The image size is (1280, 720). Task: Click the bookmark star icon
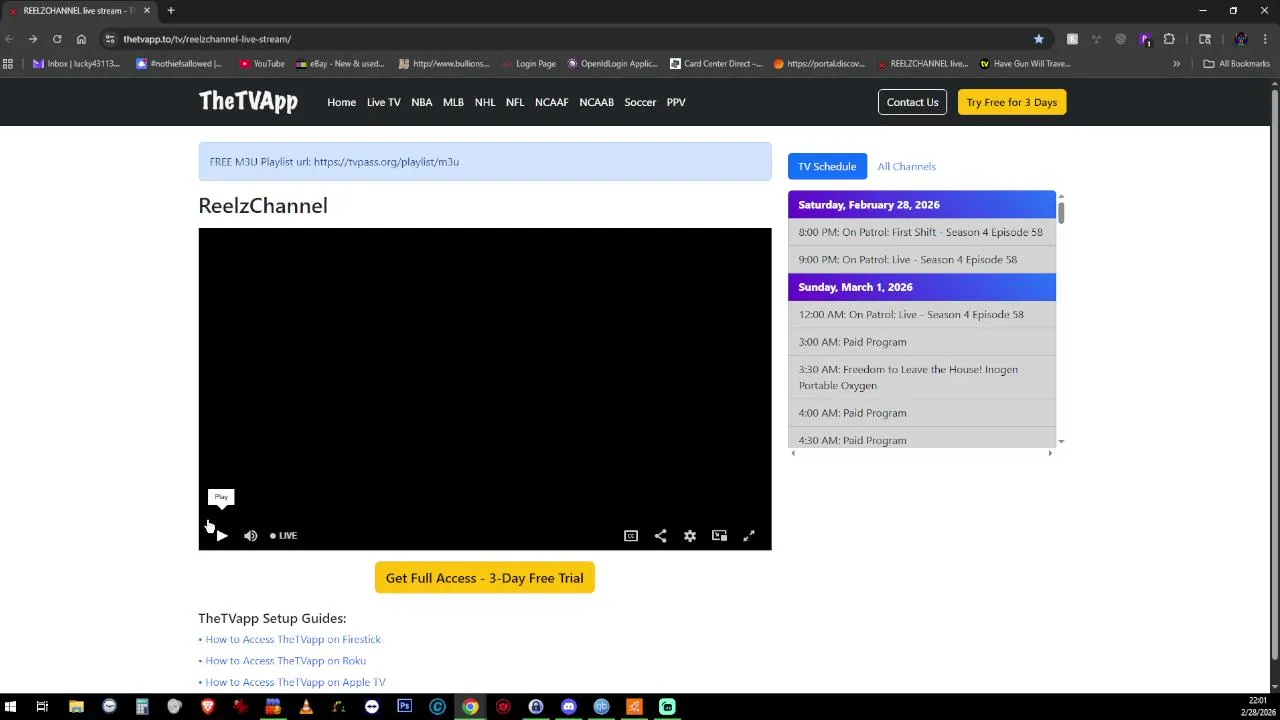[1038, 39]
